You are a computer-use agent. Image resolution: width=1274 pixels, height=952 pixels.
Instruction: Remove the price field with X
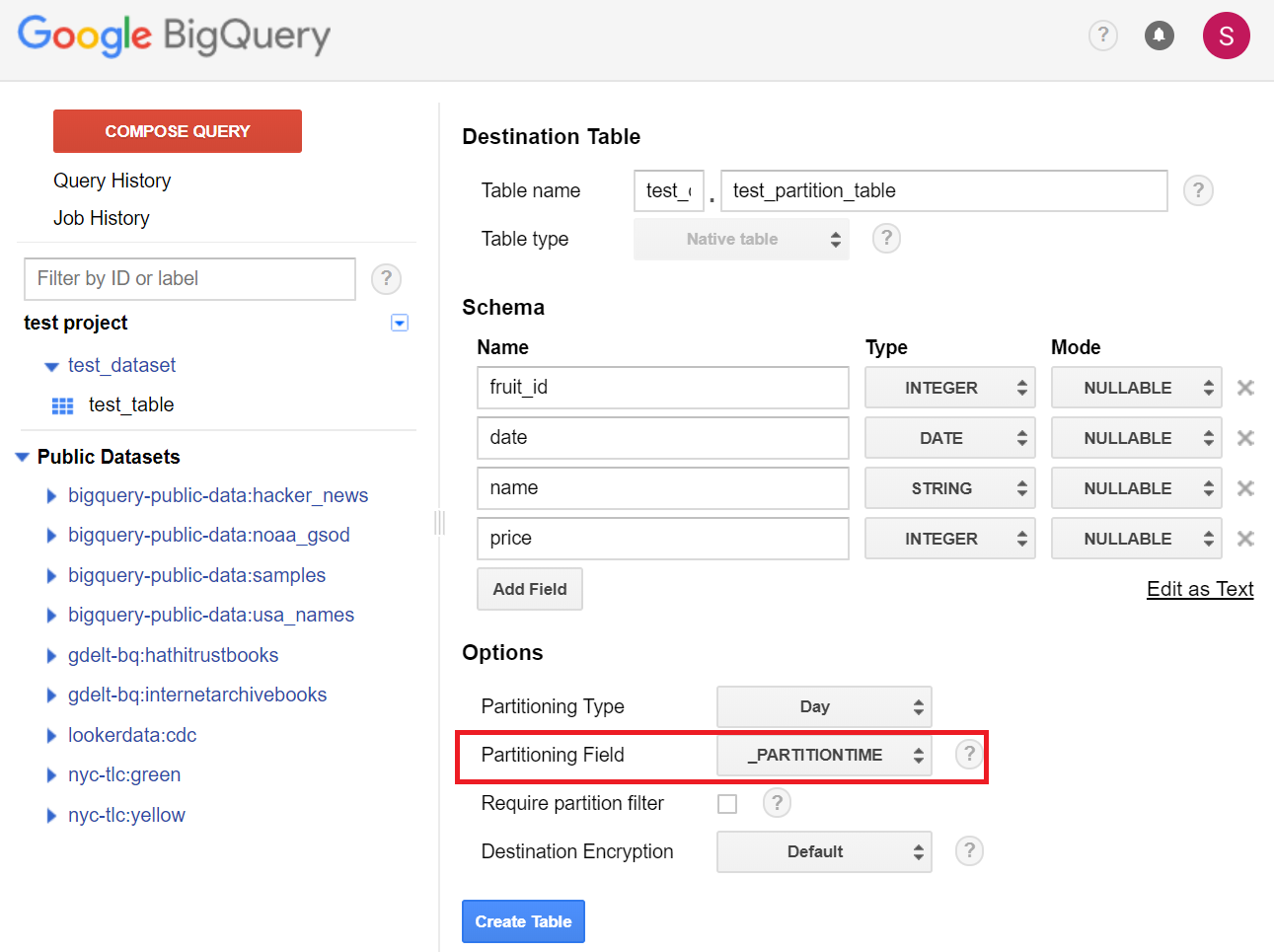tap(1245, 539)
